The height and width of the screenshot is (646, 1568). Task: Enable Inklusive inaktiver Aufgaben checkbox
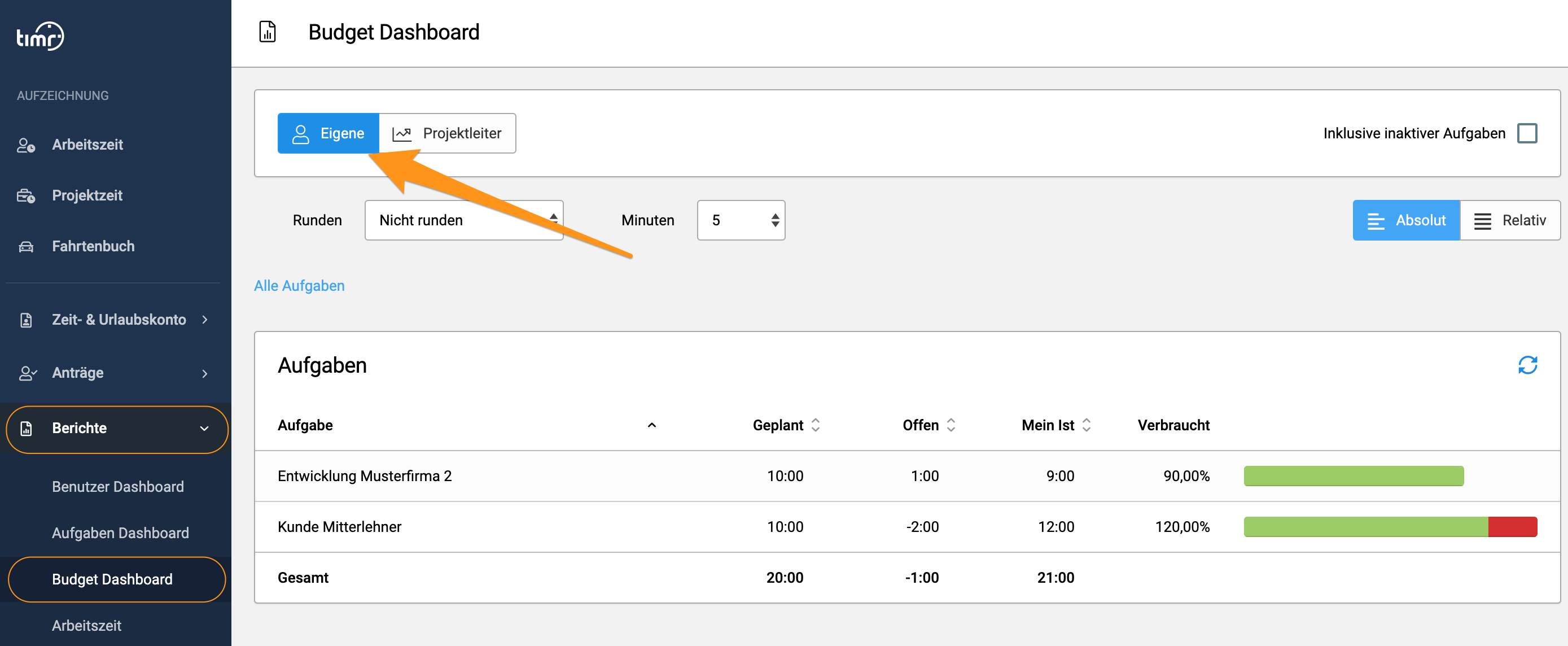[x=1527, y=133]
